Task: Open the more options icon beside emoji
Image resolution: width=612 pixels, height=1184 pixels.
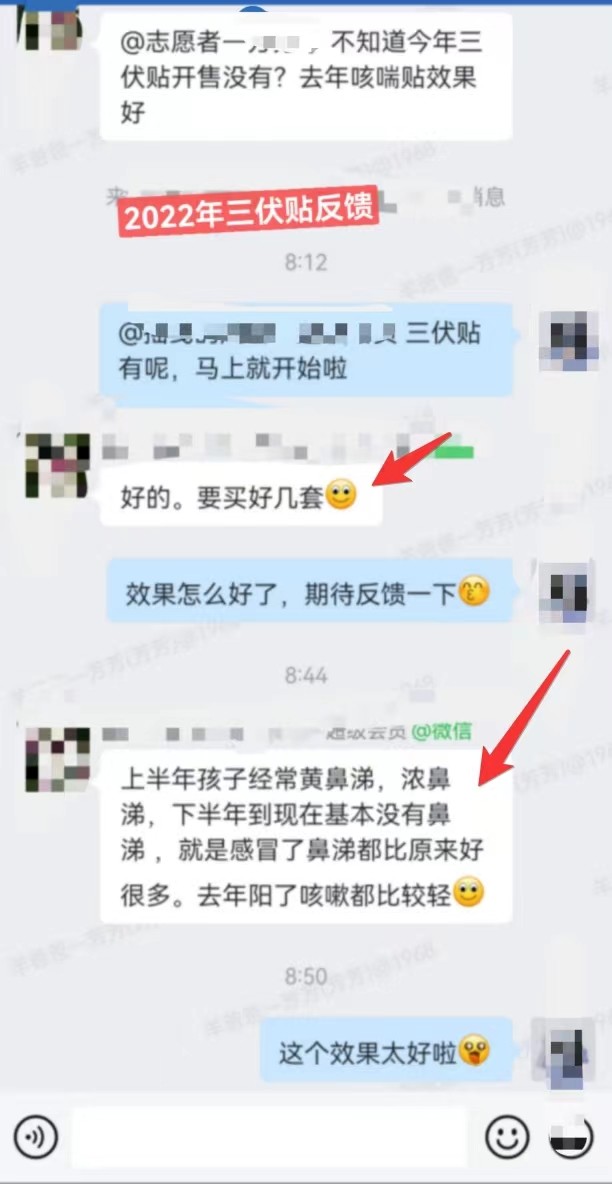Action: pos(571,1136)
